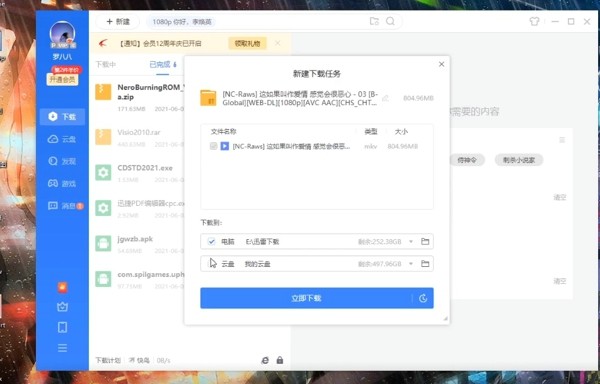
Task: Click the crown member icon in the sidebar
Action: coord(62,307)
